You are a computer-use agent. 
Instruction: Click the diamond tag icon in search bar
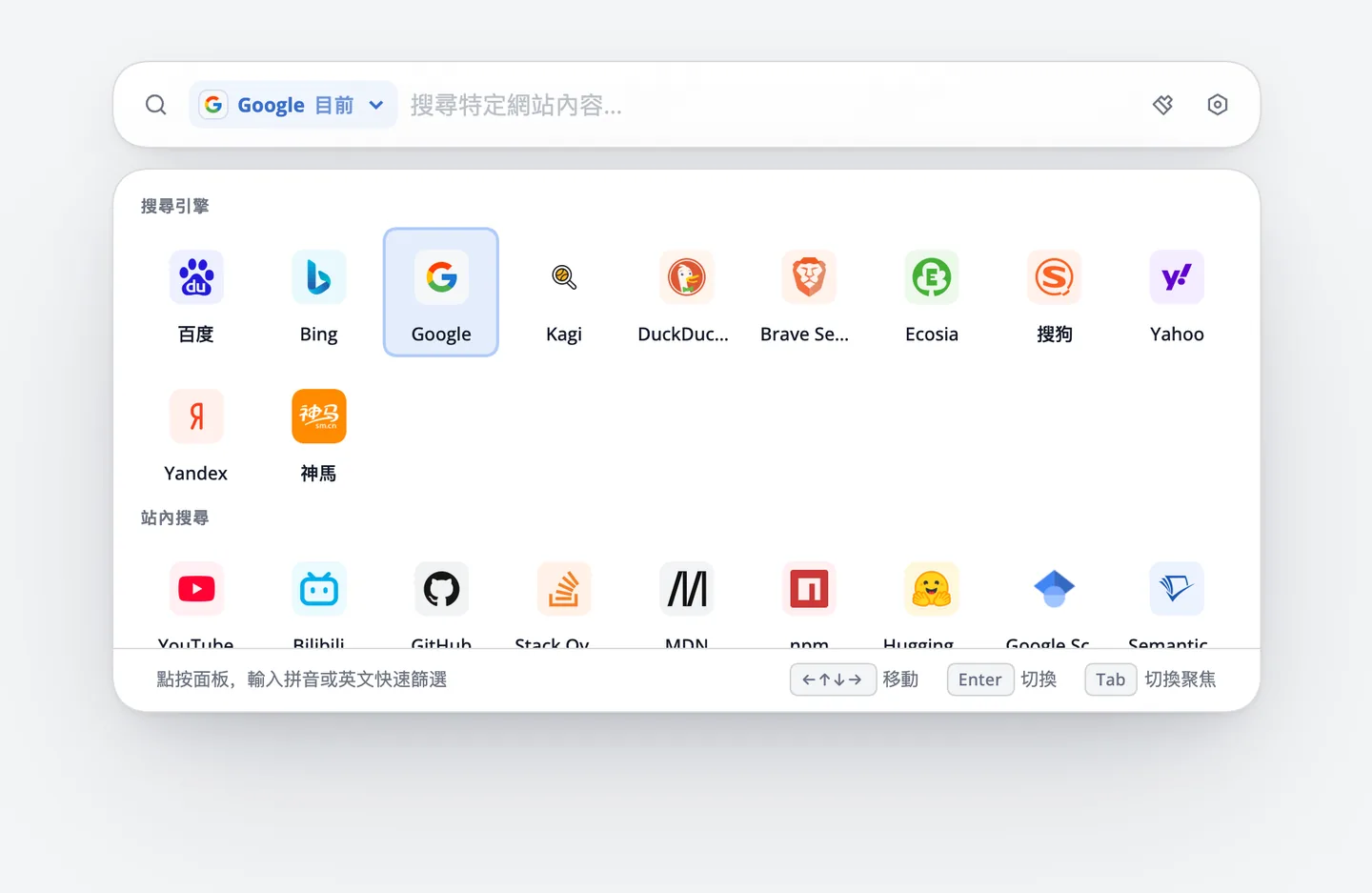tap(1162, 105)
